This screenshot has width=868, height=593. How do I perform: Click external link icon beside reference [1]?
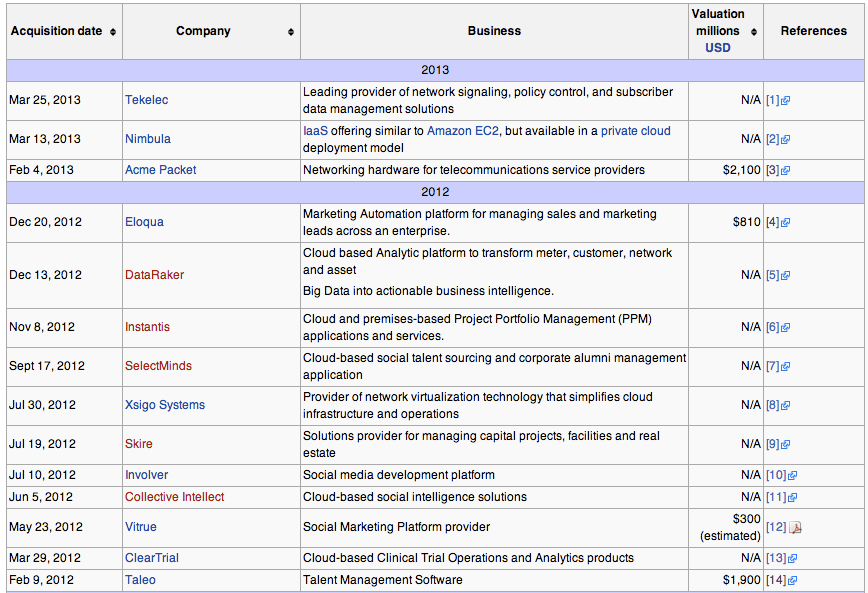coord(786,101)
